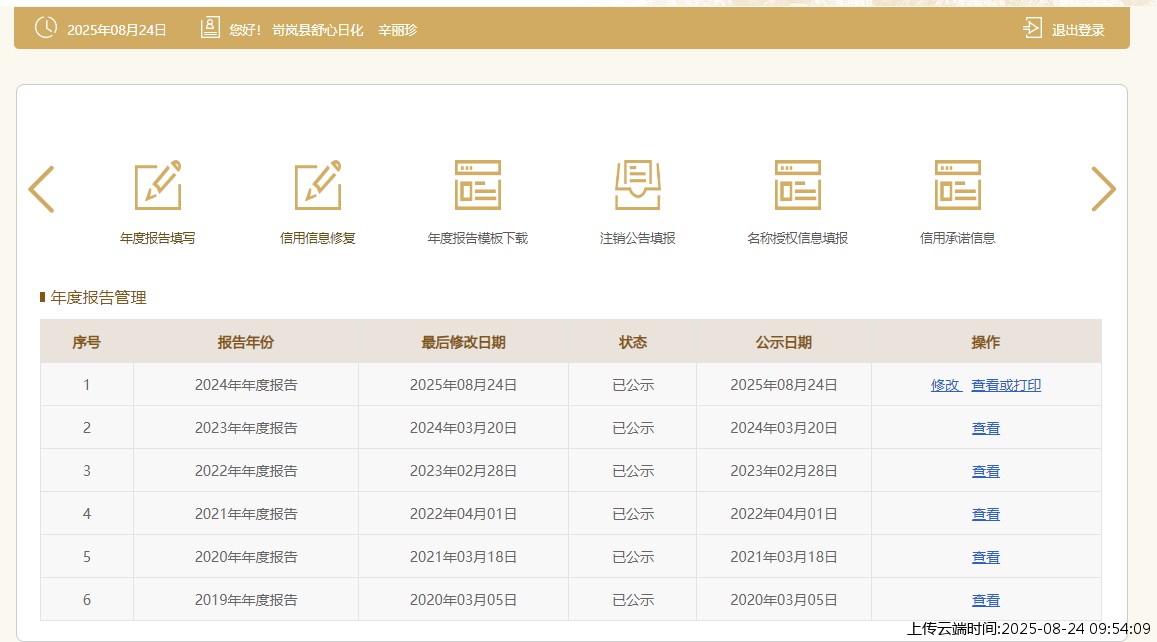Click the 已公示 status of the 2019 report

(x=633, y=600)
